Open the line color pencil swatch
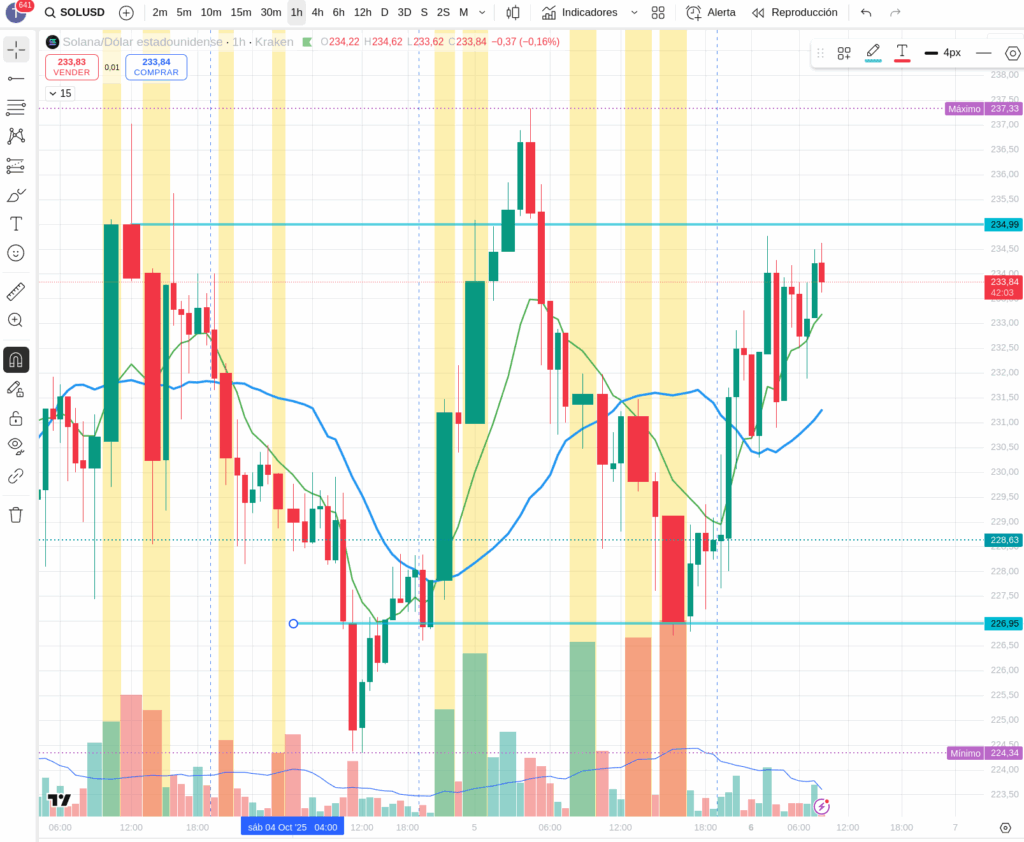Viewport: 1024px width, 842px height. pyautogui.click(x=873, y=52)
